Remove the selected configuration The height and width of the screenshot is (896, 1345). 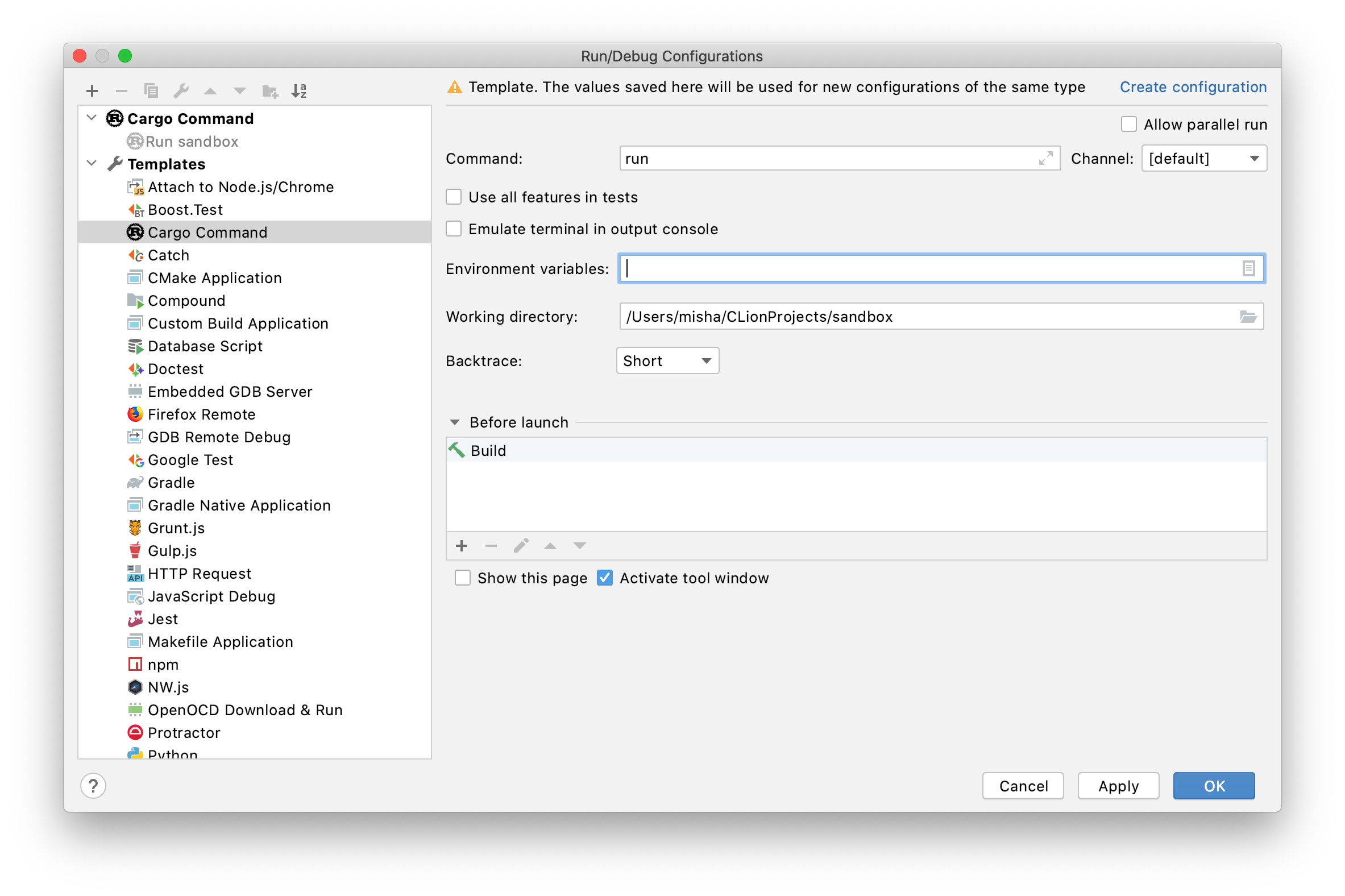click(121, 90)
